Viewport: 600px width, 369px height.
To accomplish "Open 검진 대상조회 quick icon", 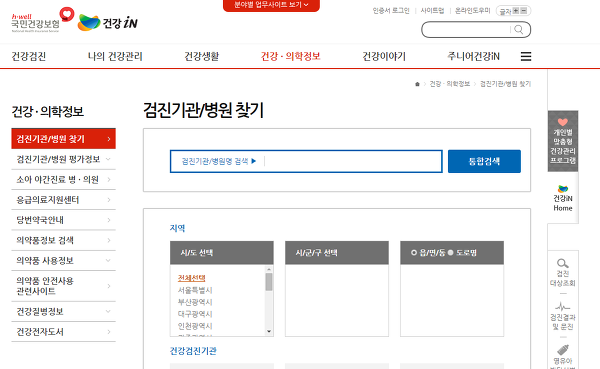I will 562,273.
